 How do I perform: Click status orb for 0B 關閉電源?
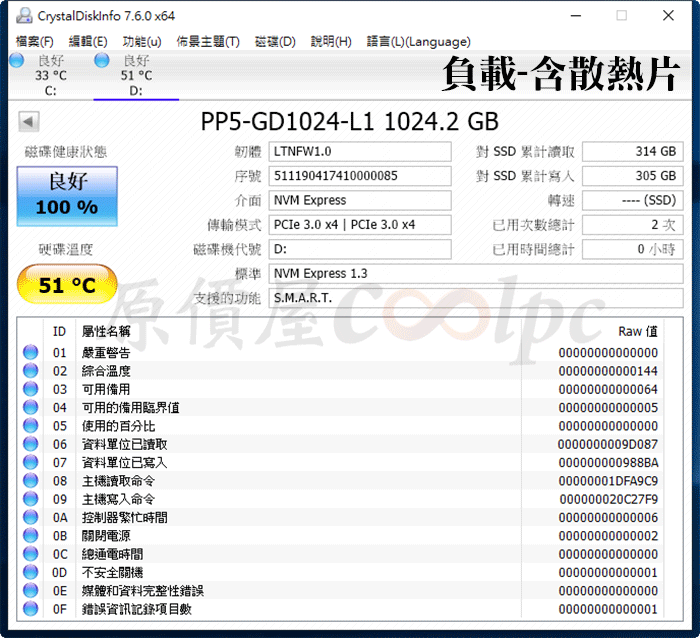31,535
